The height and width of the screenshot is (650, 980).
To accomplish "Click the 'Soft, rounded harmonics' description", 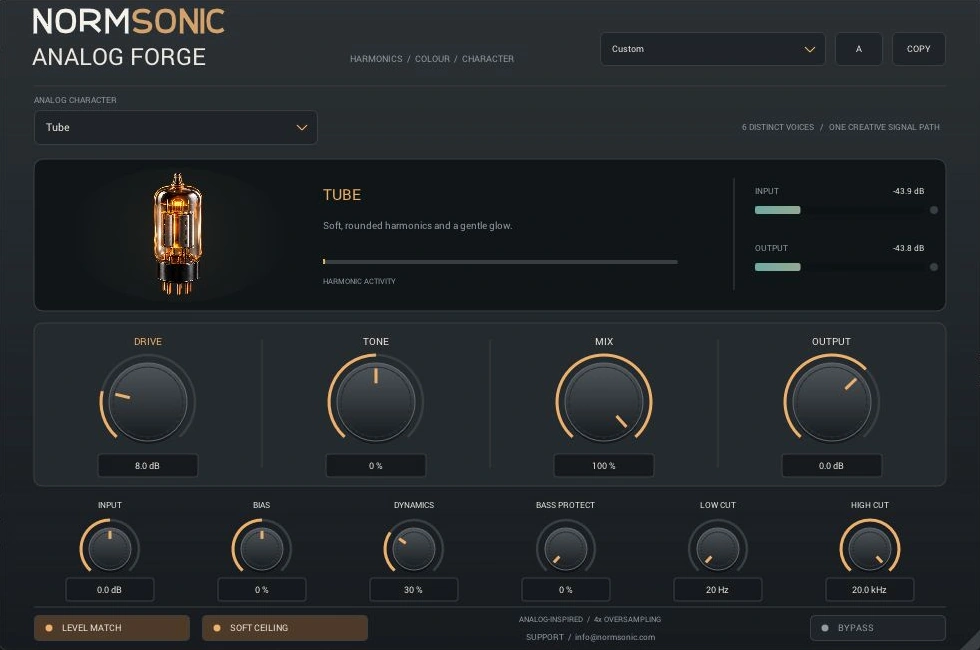I will (x=418, y=226).
